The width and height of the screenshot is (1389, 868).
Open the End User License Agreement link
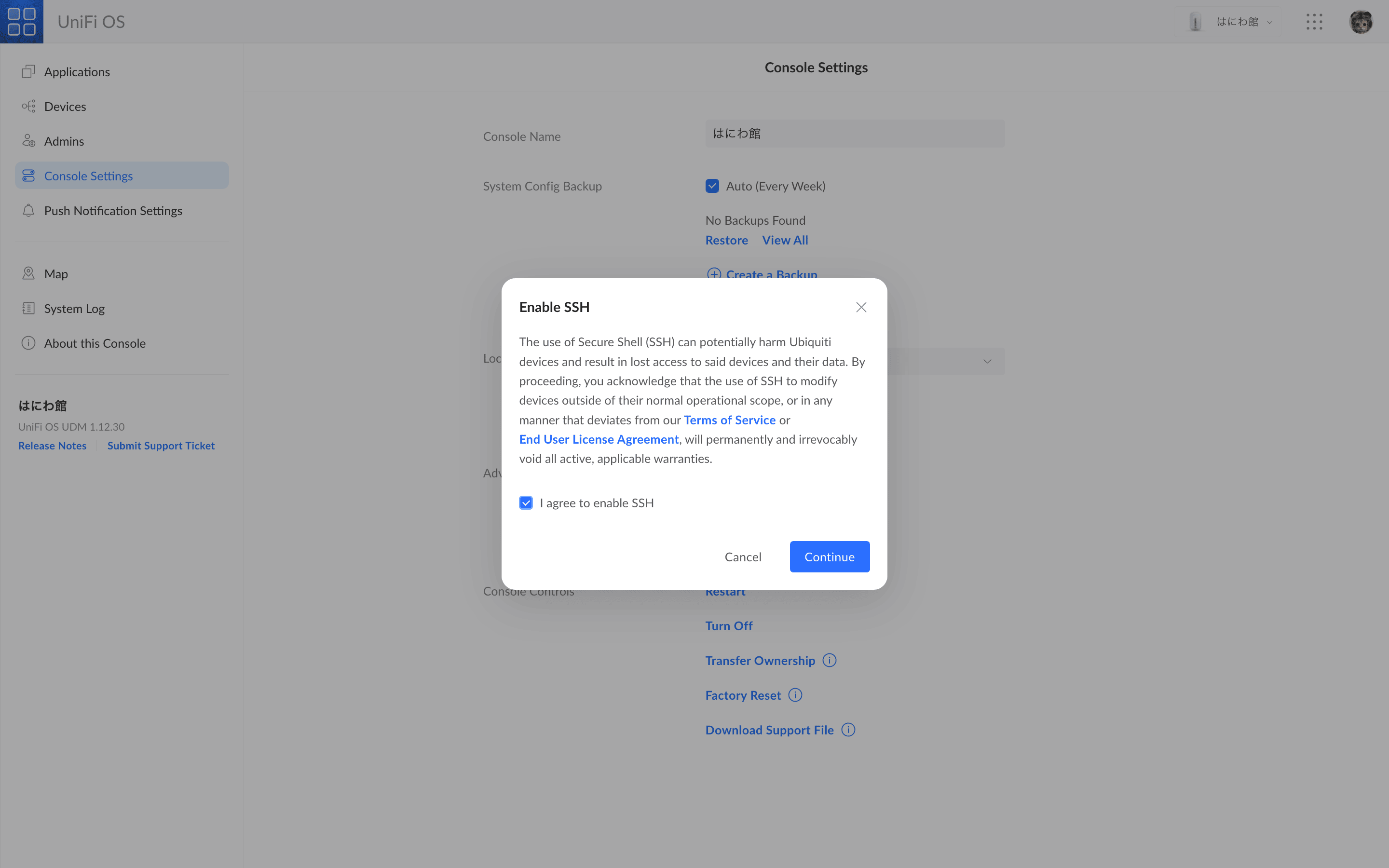[599, 439]
